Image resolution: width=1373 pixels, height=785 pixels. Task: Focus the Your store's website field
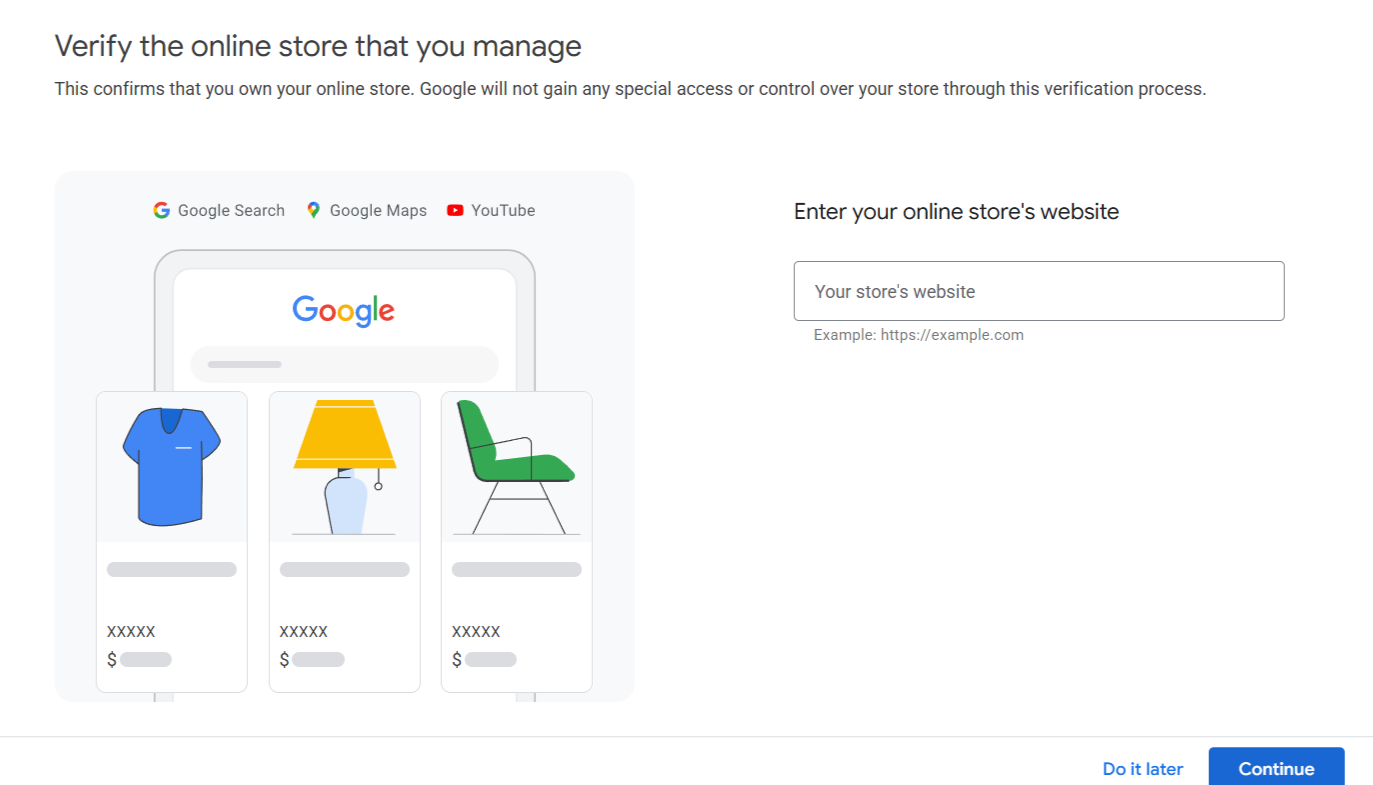coord(1039,291)
